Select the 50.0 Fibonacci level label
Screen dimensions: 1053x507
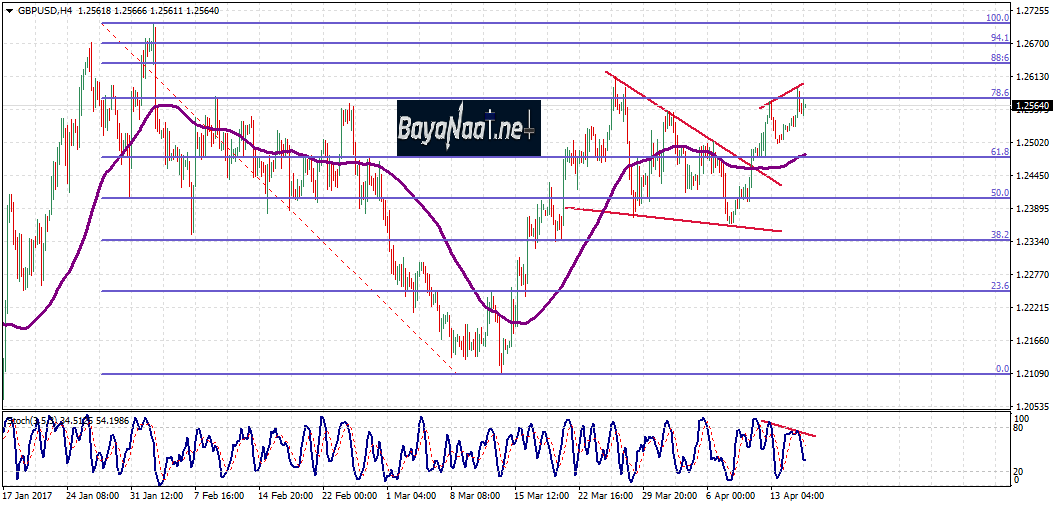(998, 193)
